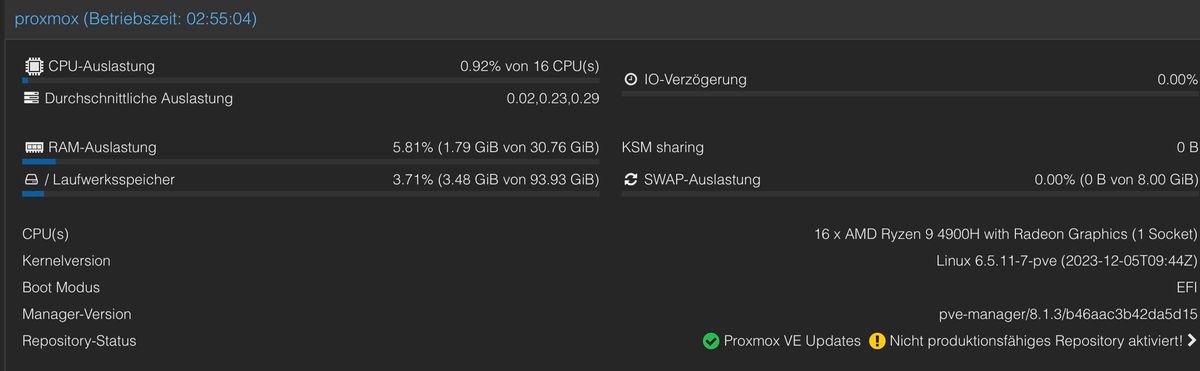This screenshot has width=1200, height=371.
Task: Click the disk icon beside Laufwerksspeicher
Action: tap(31, 180)
